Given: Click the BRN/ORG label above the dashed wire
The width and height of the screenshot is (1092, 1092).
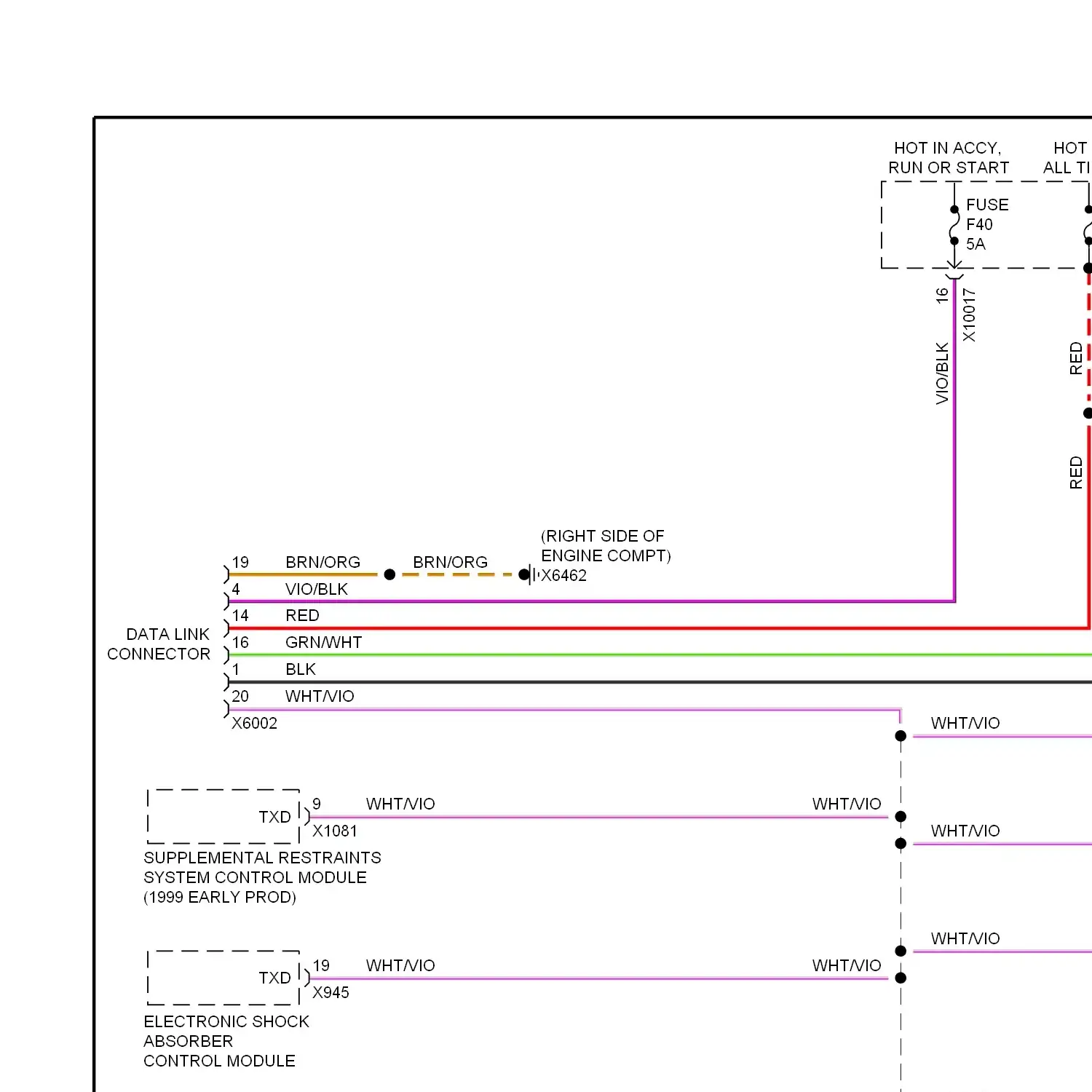Looking at the screenshot, I should point(450,562).
